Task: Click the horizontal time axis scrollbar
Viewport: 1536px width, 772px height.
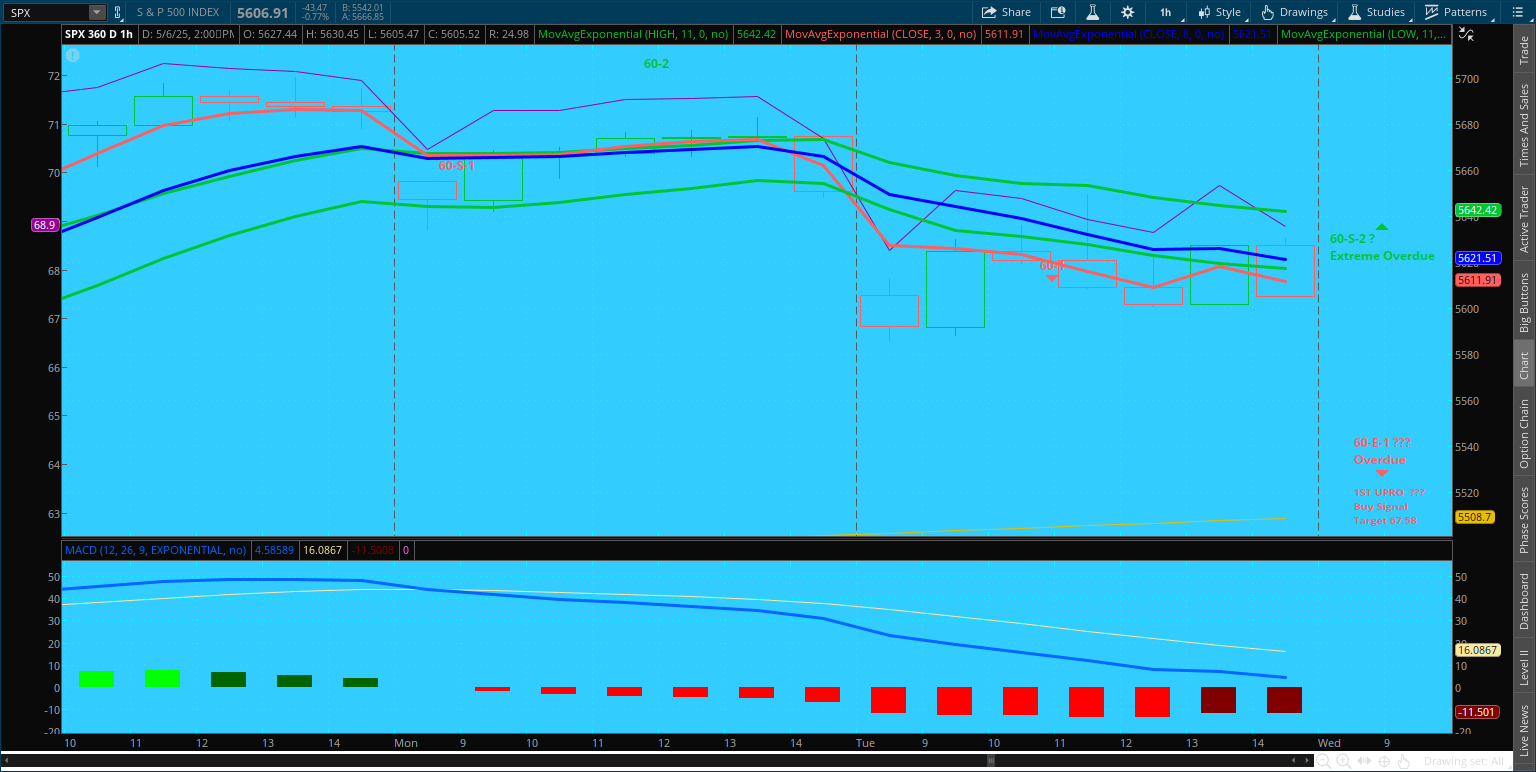Action: [990, 761]
